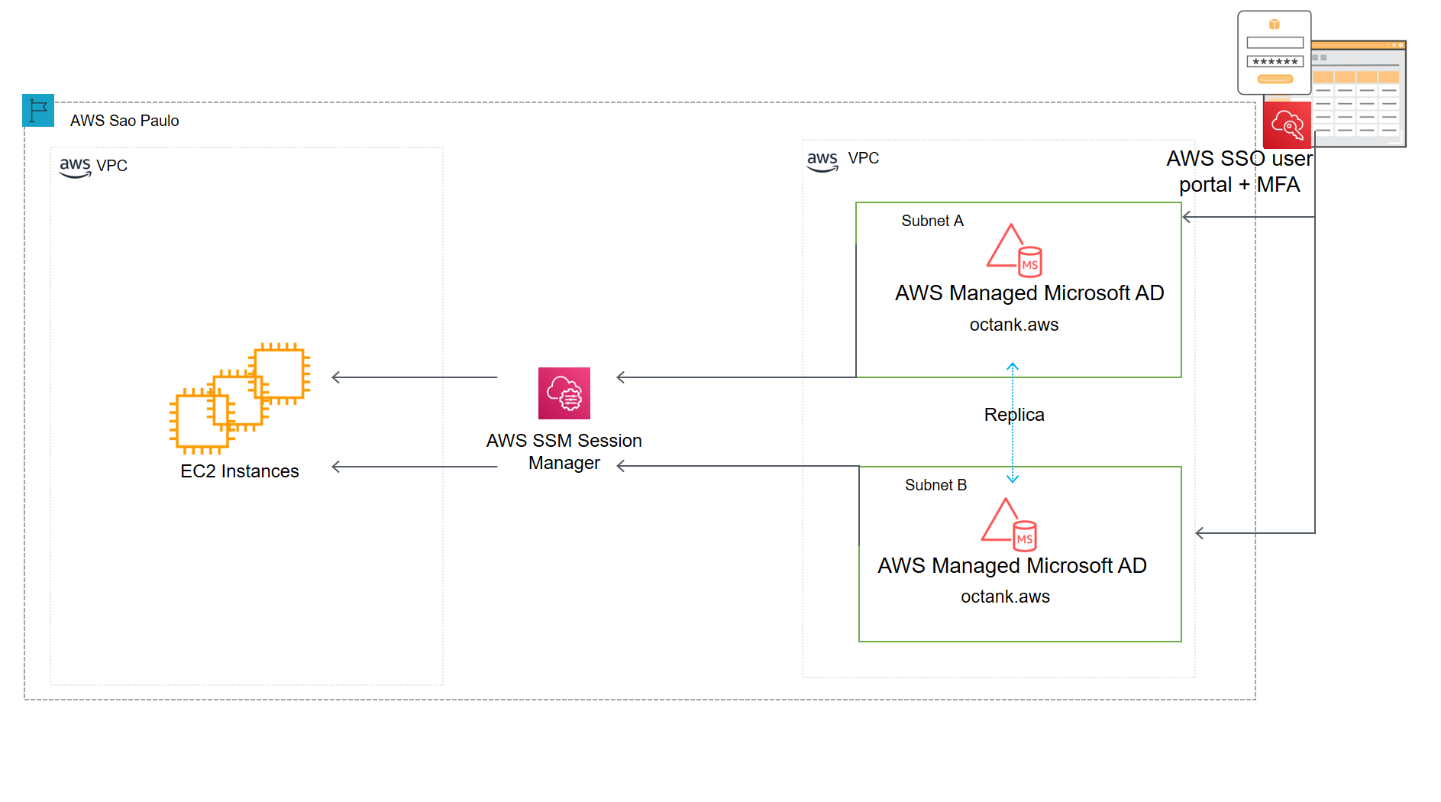The height and width of the screenshot is (802, 1441).
Task: Select "AWS Managed Microsoft AD" text in Subnet A
Action: [x=1030, y=294]
